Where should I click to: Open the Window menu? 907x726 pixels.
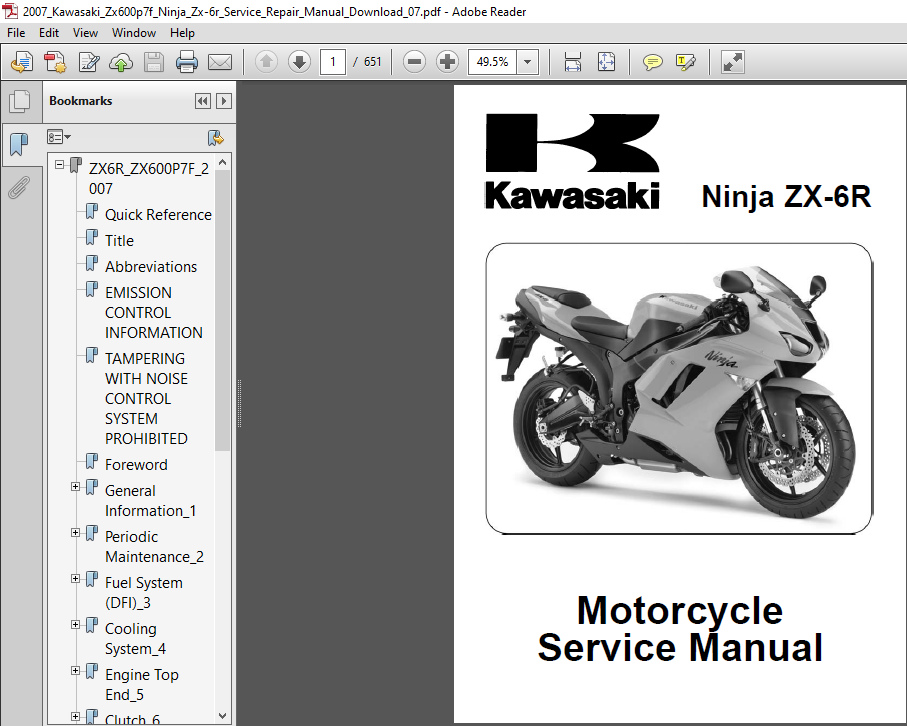[x=134, y=33]
